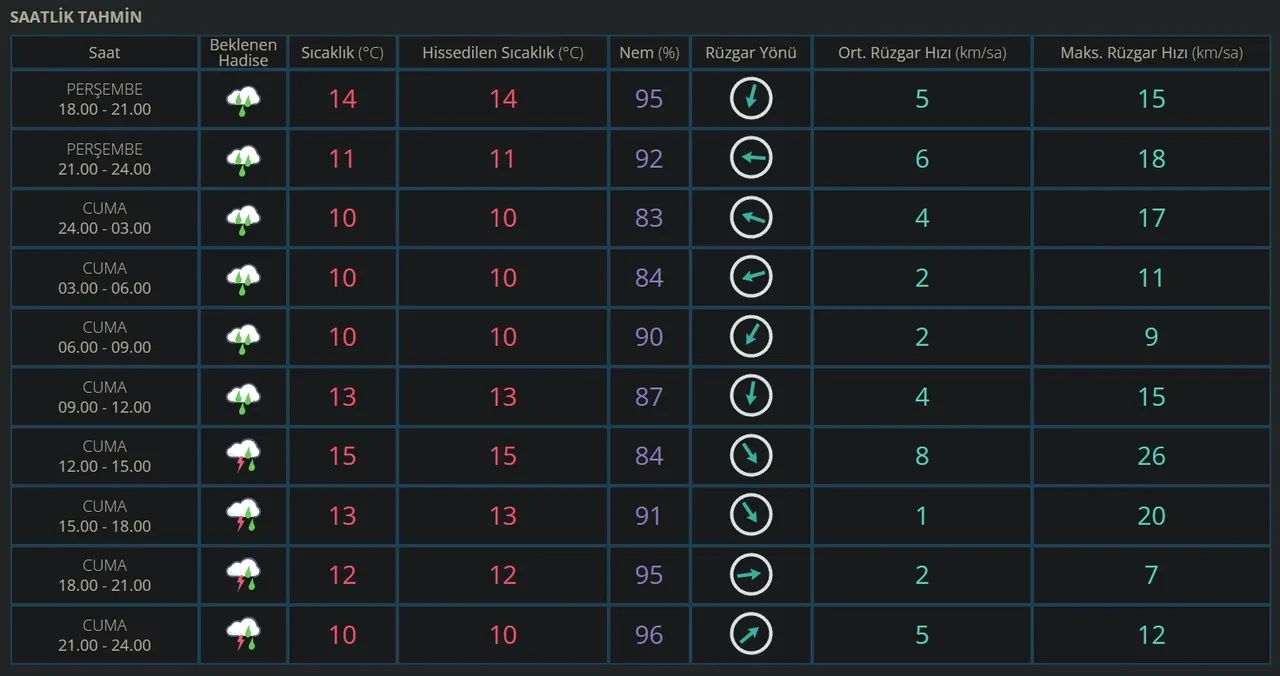The image size is (1280, 676).
Task: Click the wind direction arrow for Cuma 09.00 - 12.00
Action: coord(751,396)
